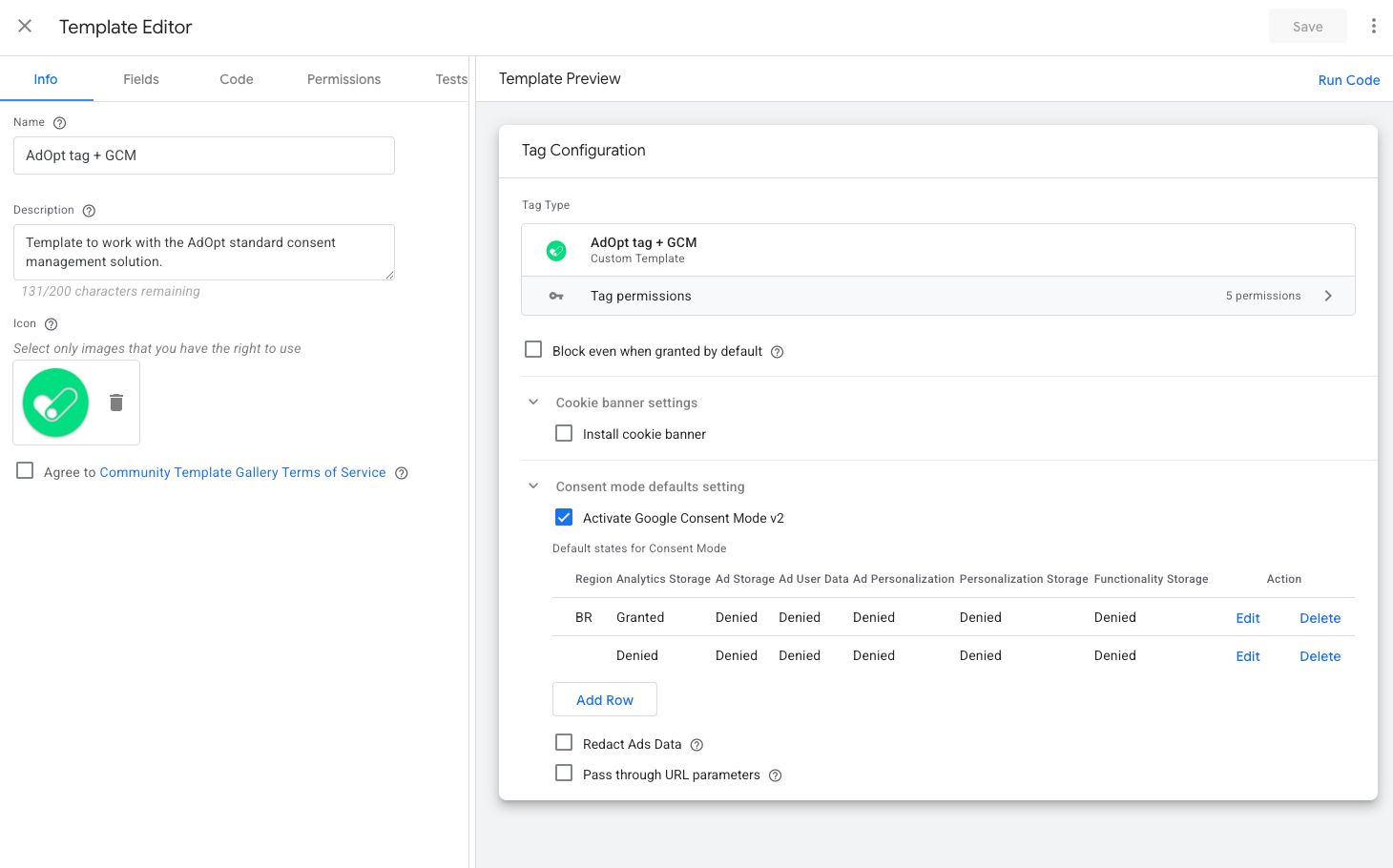Check Install cookie banner option
The image size is (1393, 868).
(x=564, y=432)
